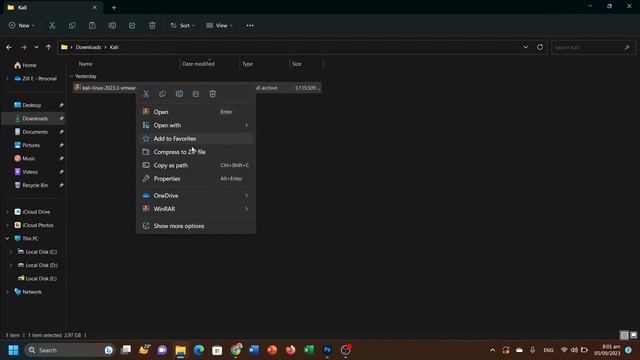The height and width of the screenshot is (360, 640).
Task: Collapse the This PC tree node
Action: click(x=7, y=238)
